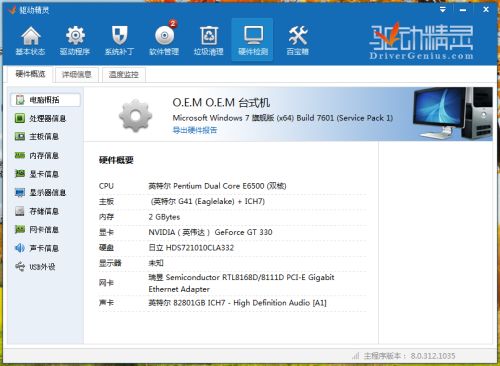Open the 基本状态 home icon
The image size is (500, 366).
[31, 36]
